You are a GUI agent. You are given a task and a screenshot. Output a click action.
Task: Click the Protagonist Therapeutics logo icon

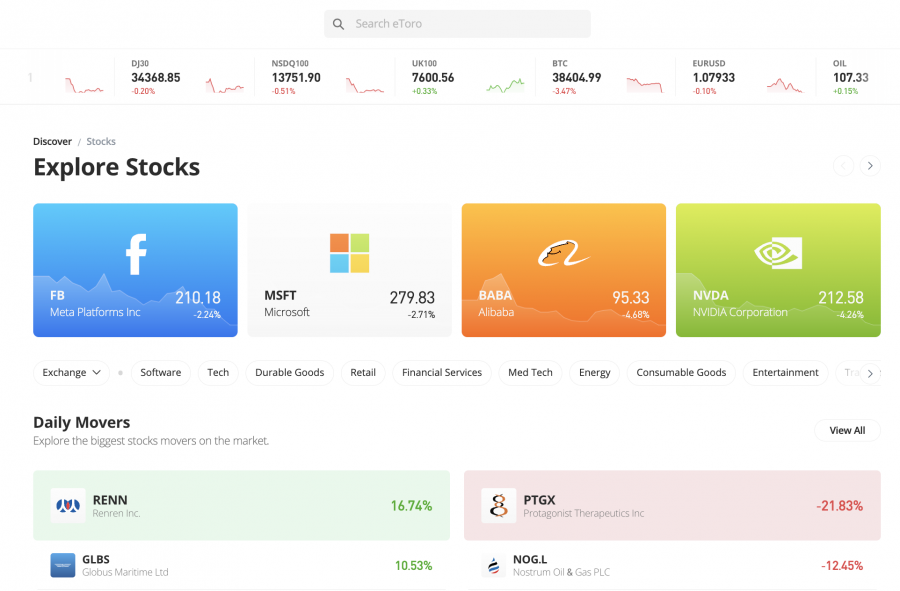click(x=499, y=506)
